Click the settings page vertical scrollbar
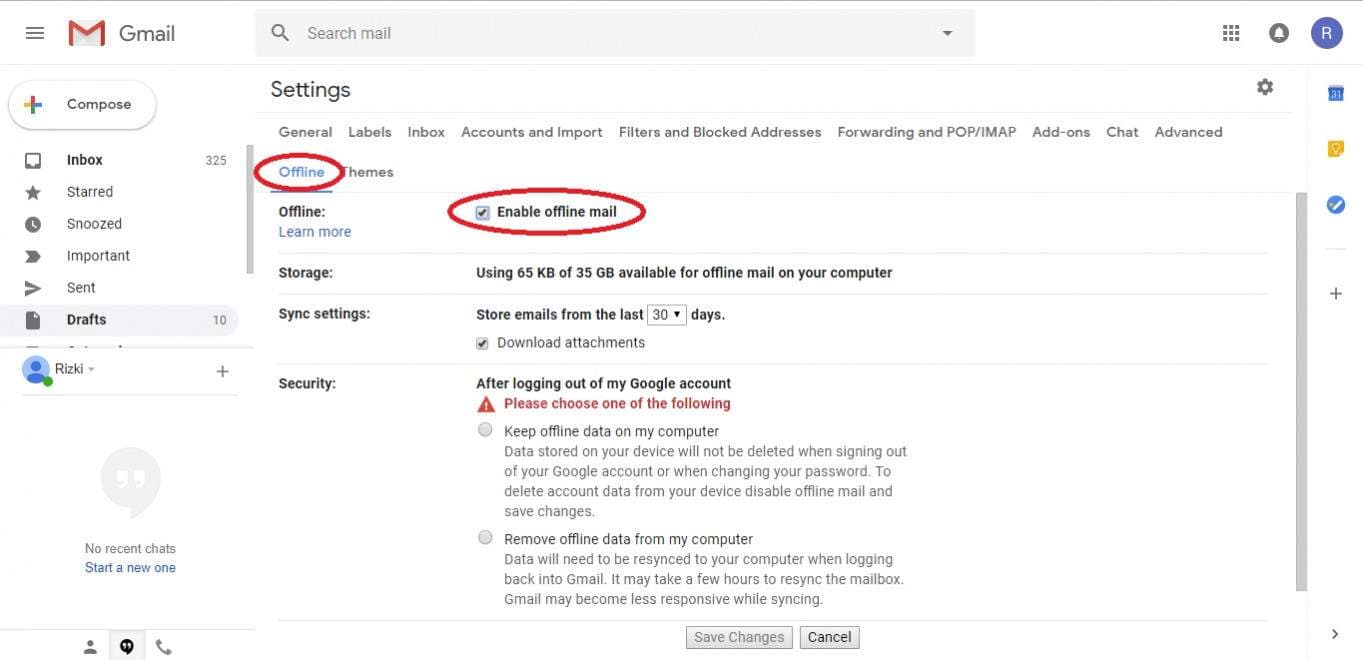 pos(1300,390)
